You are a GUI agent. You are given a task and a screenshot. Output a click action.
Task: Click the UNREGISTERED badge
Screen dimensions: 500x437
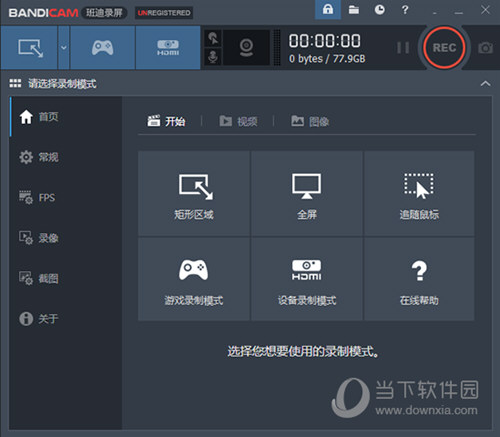[x=164, y=13]
